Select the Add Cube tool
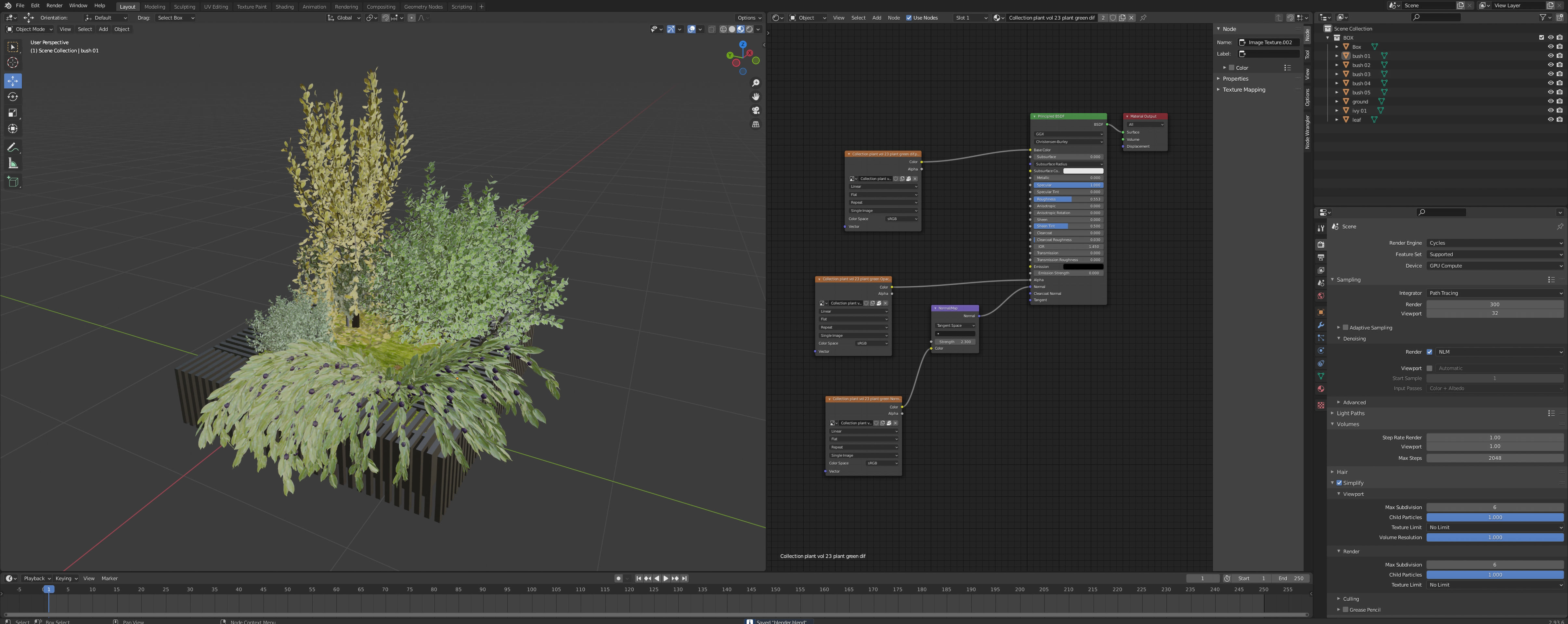This screenshot has width=1568, height=624. click(13, 182)
